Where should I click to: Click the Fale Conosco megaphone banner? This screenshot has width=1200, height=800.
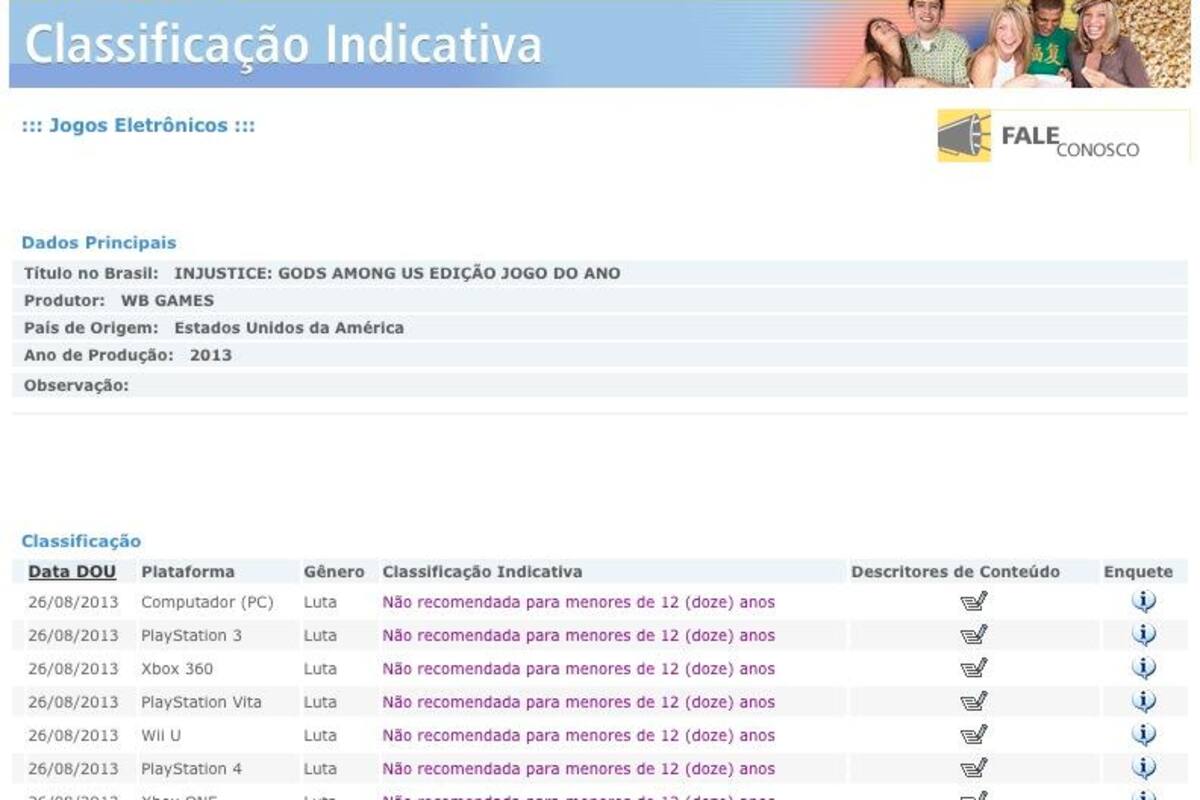1064,136
